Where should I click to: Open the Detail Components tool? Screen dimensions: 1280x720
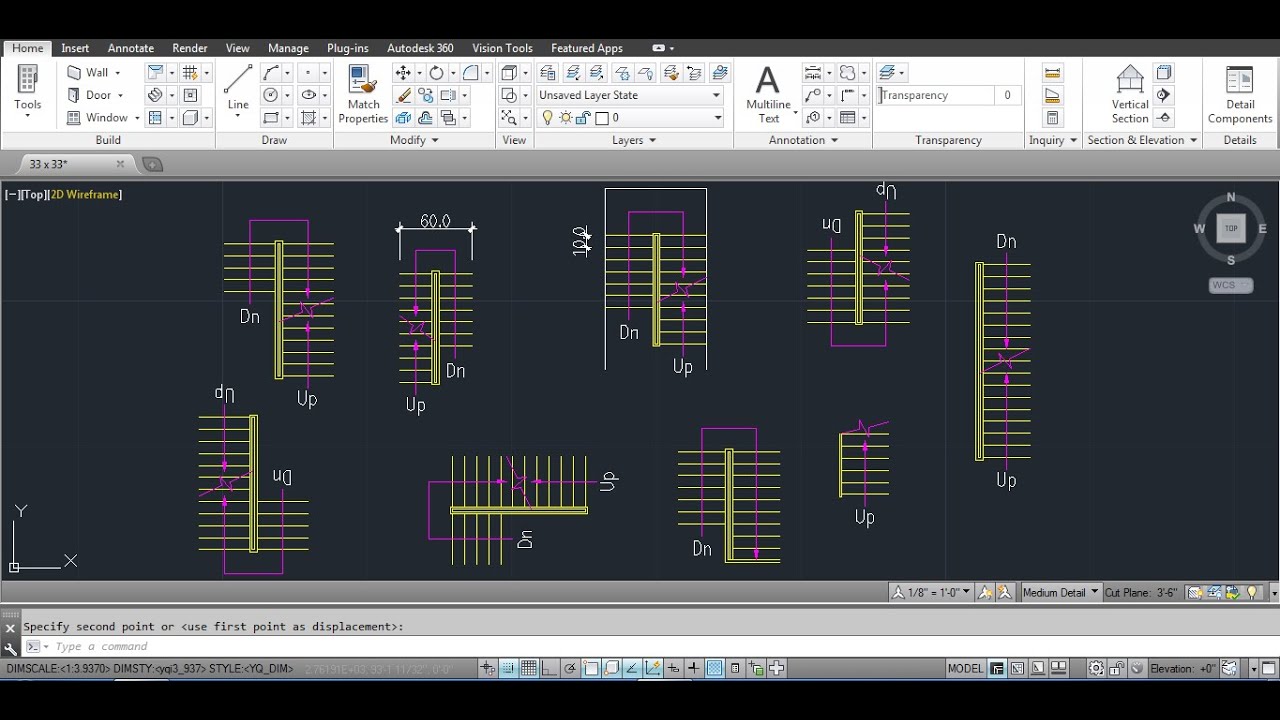1240,95
